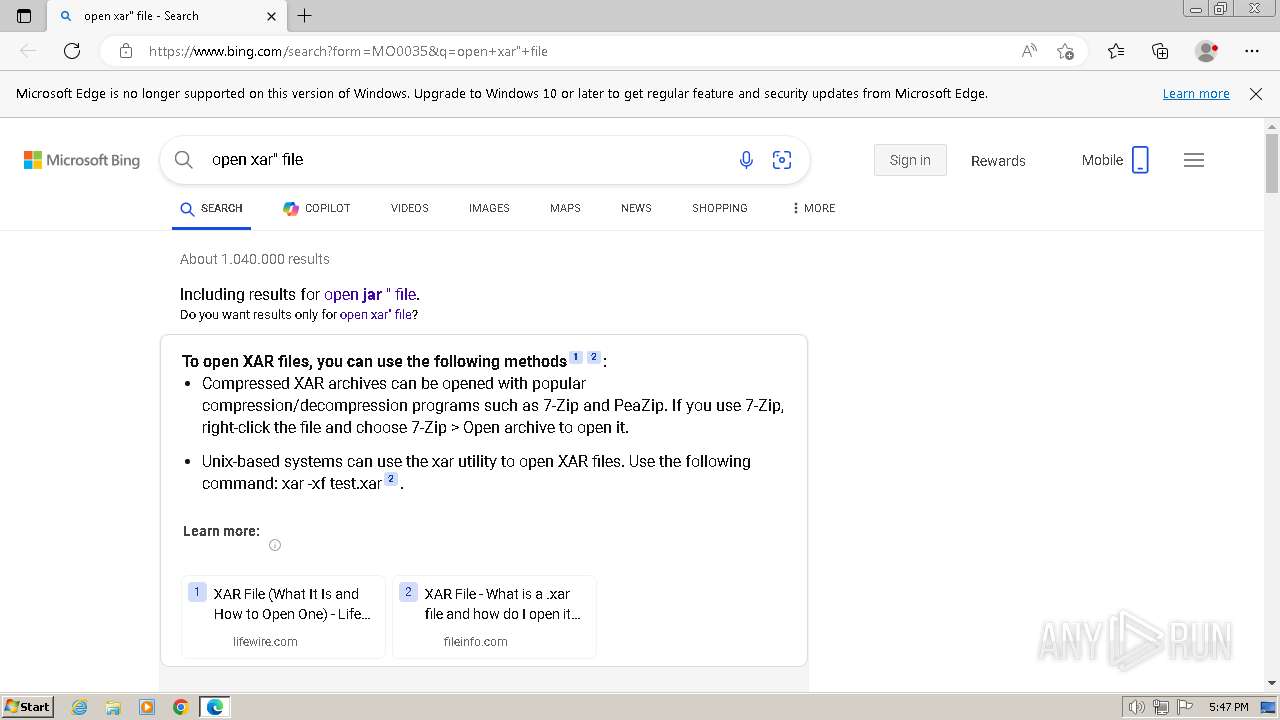Open the lifewire.com XAR File source card
1280x720 pixels.
tap(283, 616)
